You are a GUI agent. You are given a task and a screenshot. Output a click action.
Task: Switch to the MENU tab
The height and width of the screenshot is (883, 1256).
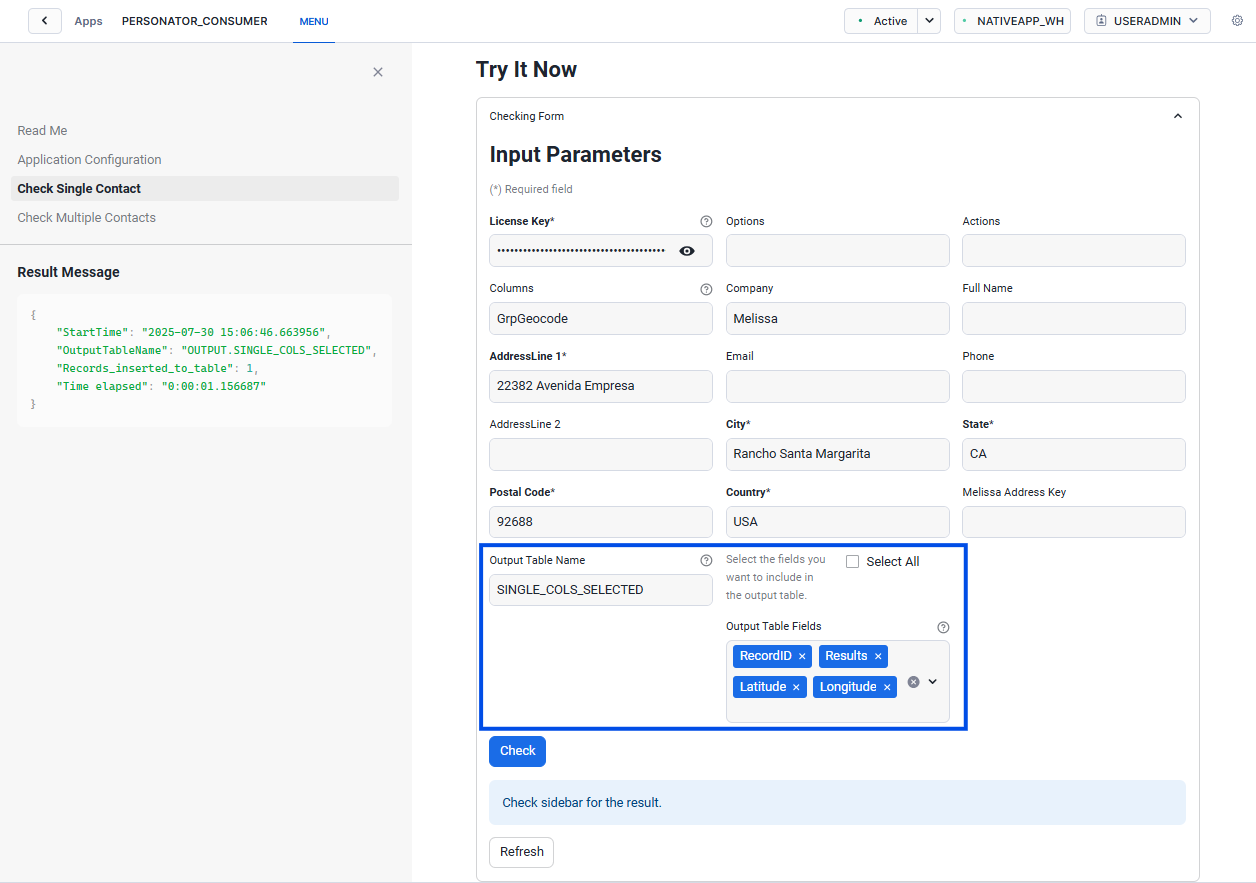(x=314, y=21)
